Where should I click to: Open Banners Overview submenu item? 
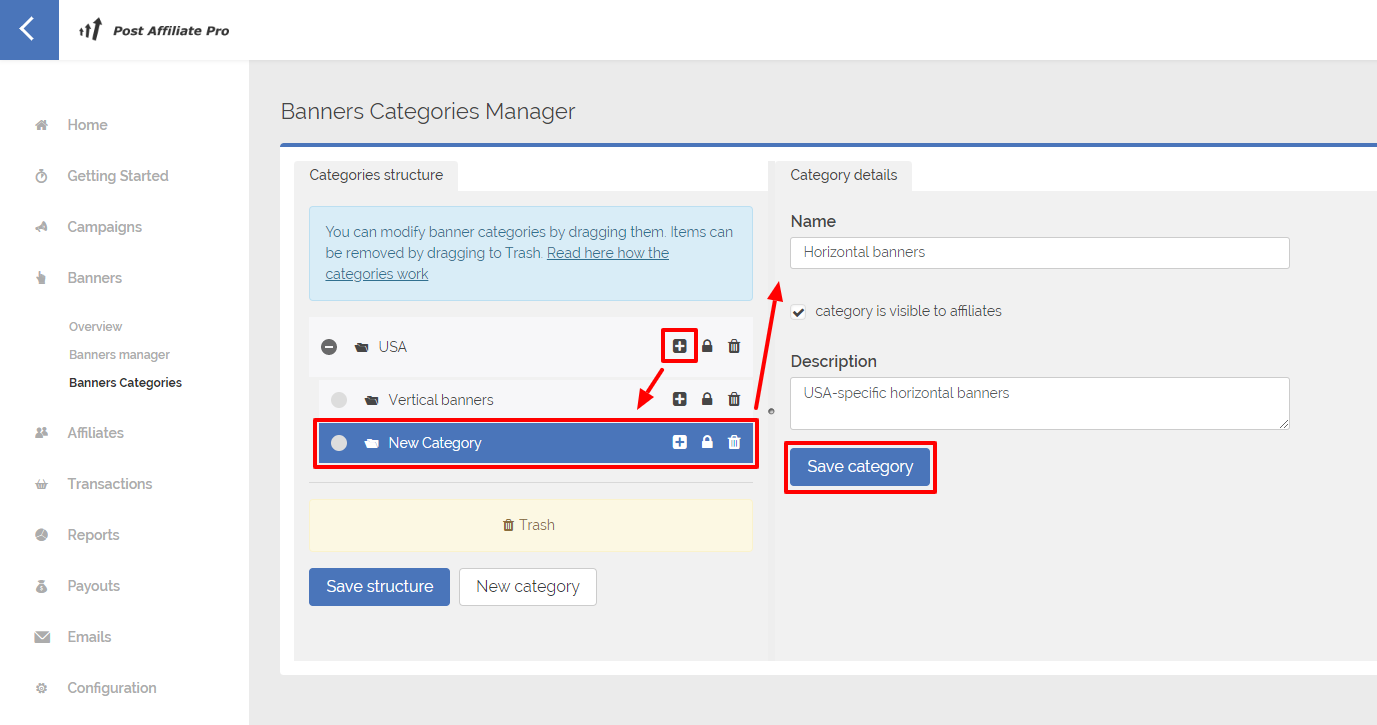coord(96,327)
